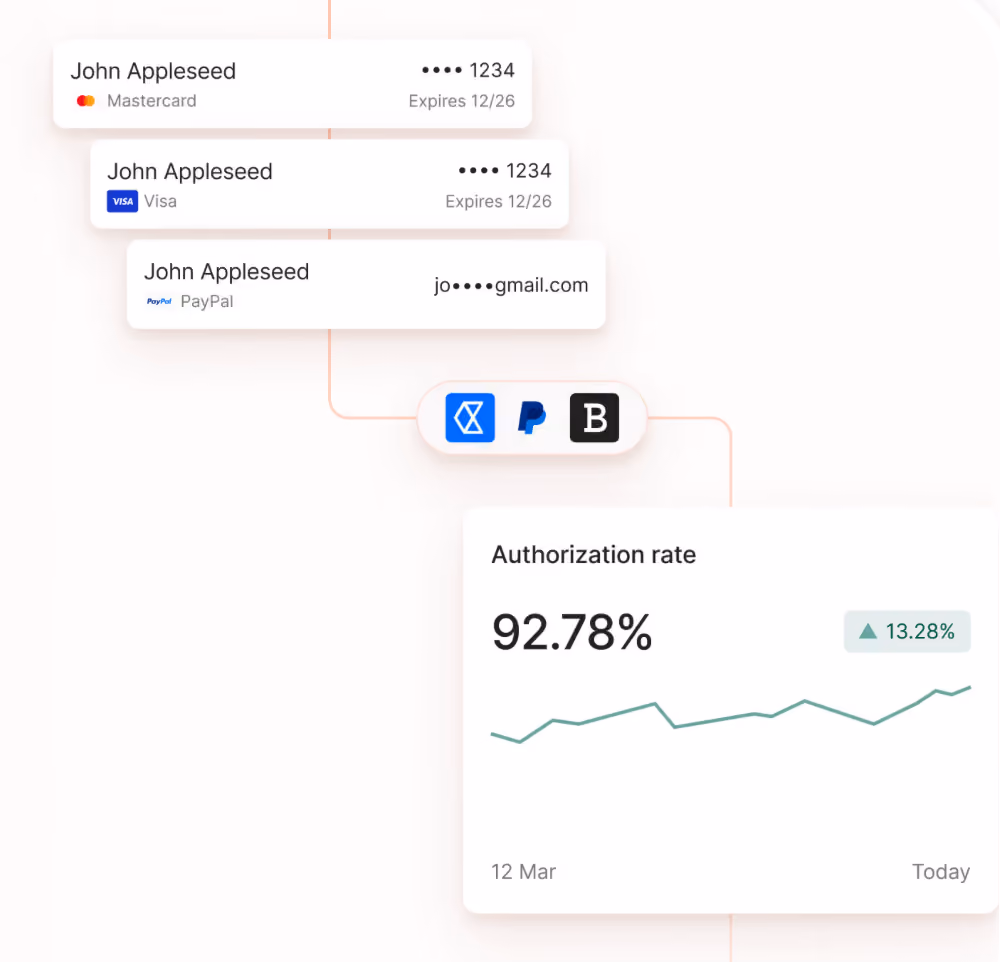Viewport: 1000px width, 962px height.
Task: Select the blue Checkout.com style processor icon
Action: click(x=470, y=418)
